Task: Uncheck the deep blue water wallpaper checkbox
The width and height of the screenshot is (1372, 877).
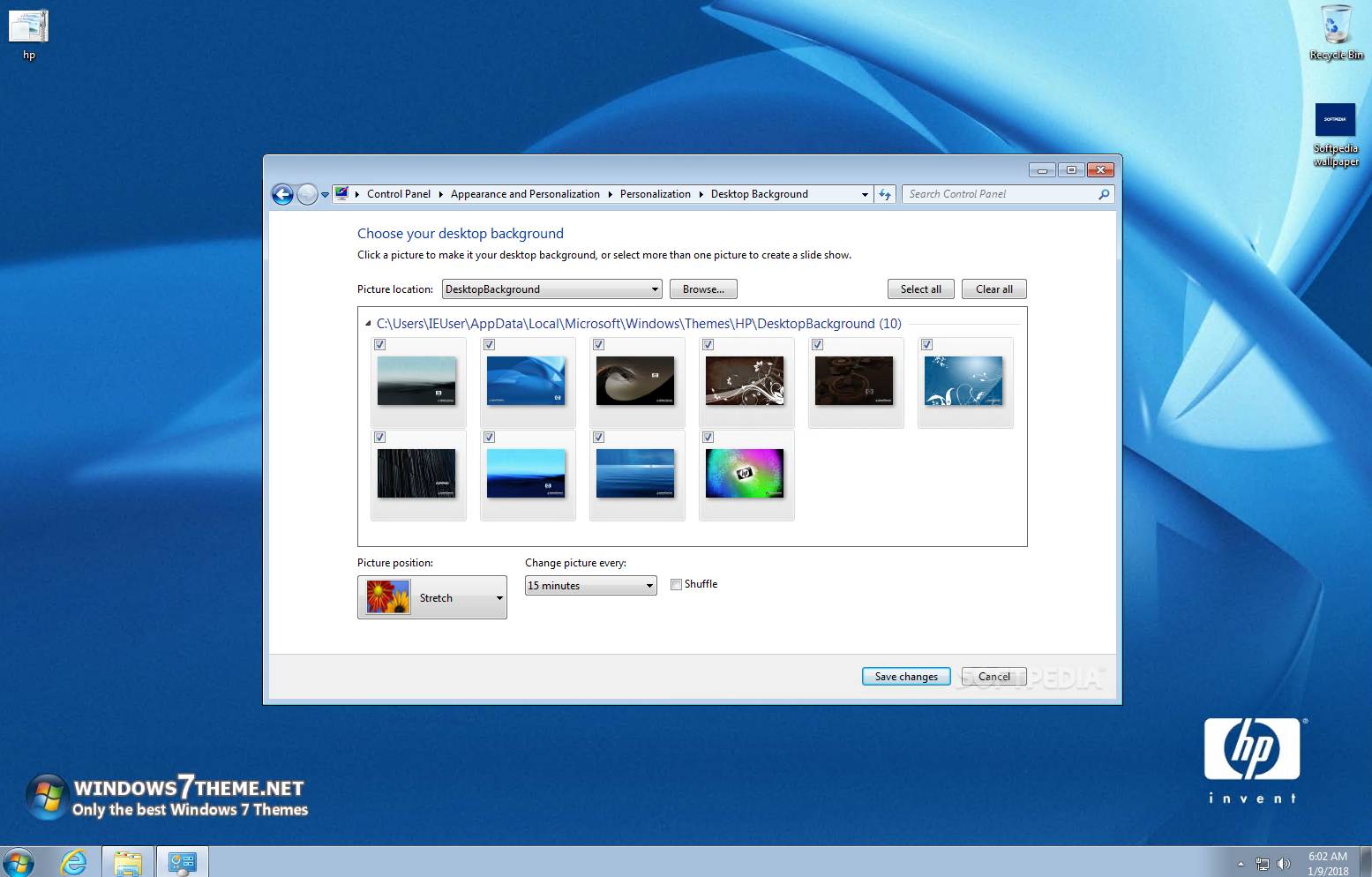Action: click(x=599, y=438)
